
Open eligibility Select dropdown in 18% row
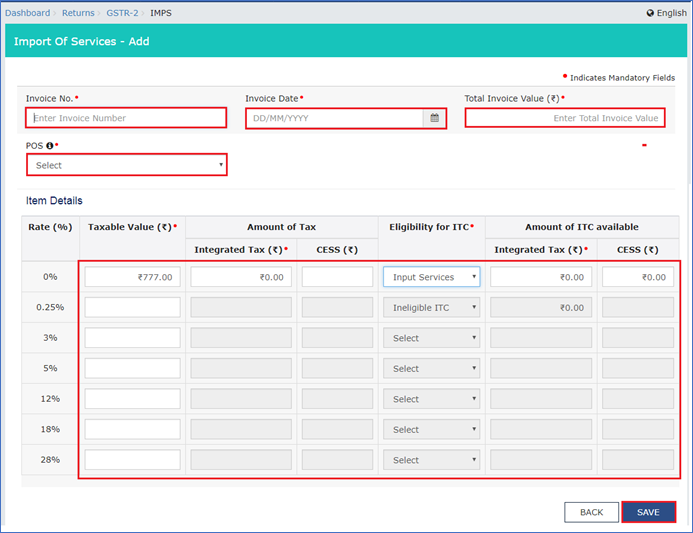[x=432, y=429]
